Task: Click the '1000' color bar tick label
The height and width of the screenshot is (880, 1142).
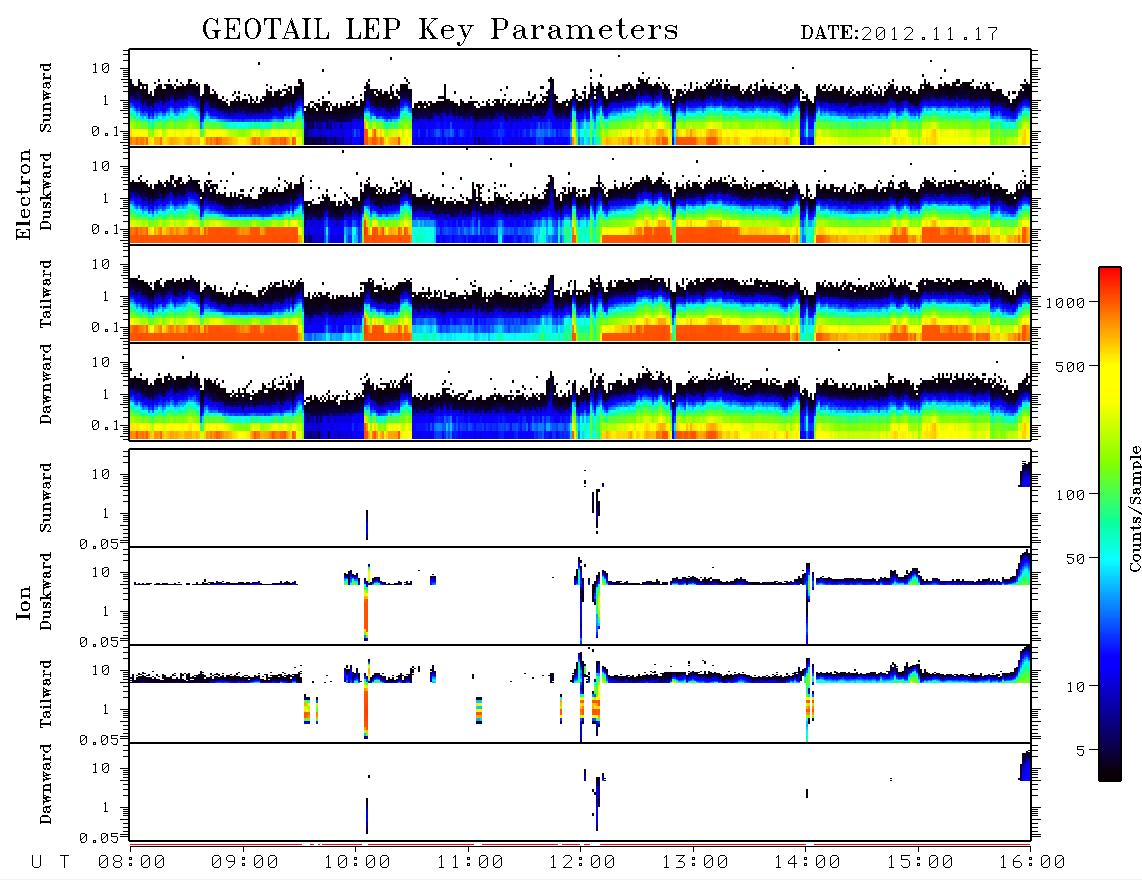Action: coord(1066,303)
